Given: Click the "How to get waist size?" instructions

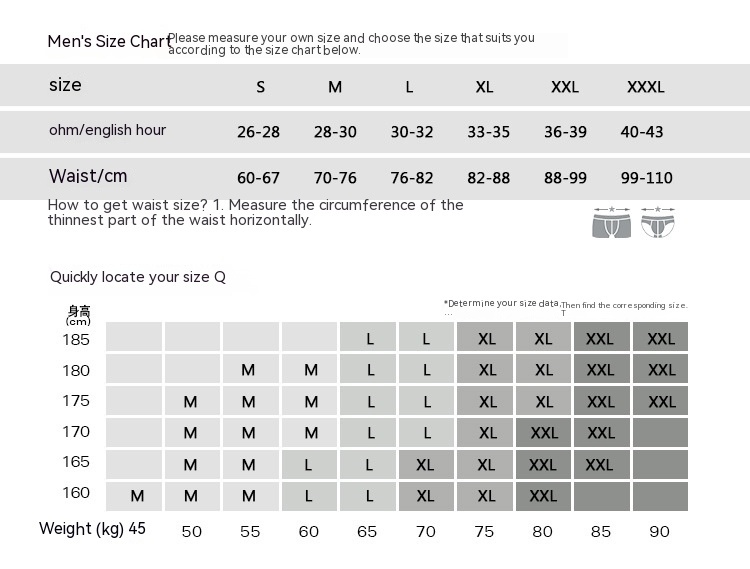Looking at the screenshot, I should click(255, 212).
